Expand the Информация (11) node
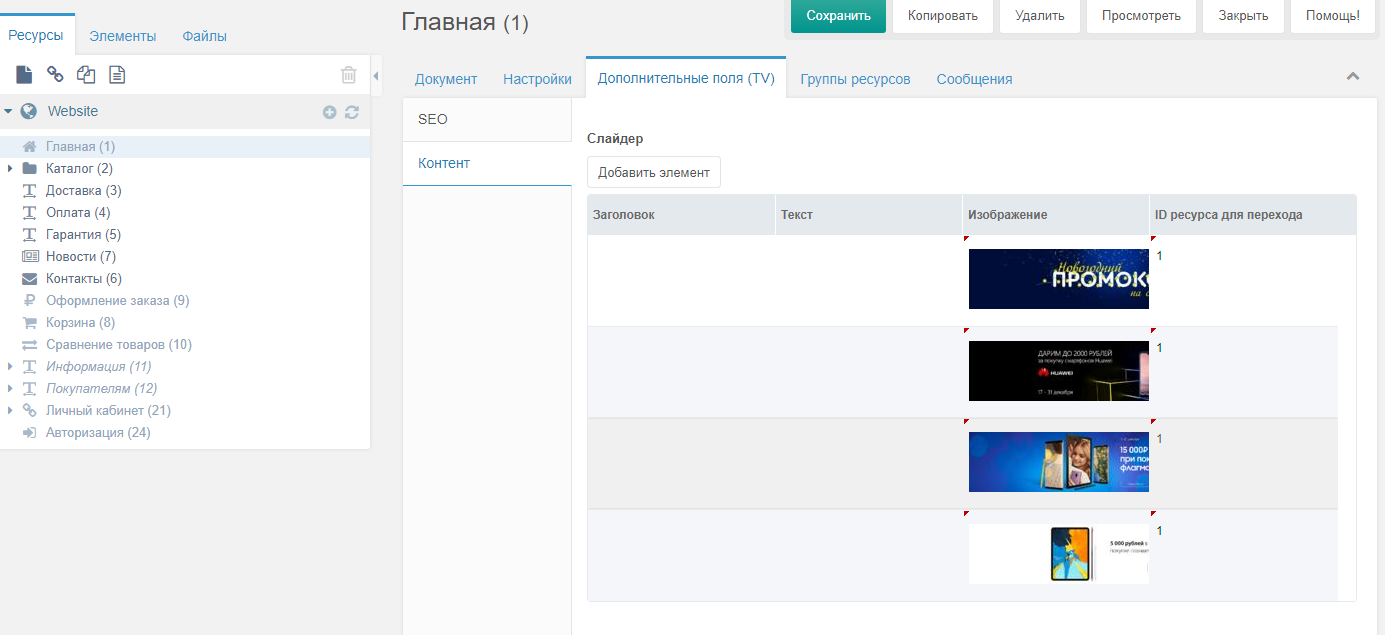The width and height of the screenshot is (1385, 635). pyautogui.click(x=9, y=366)
